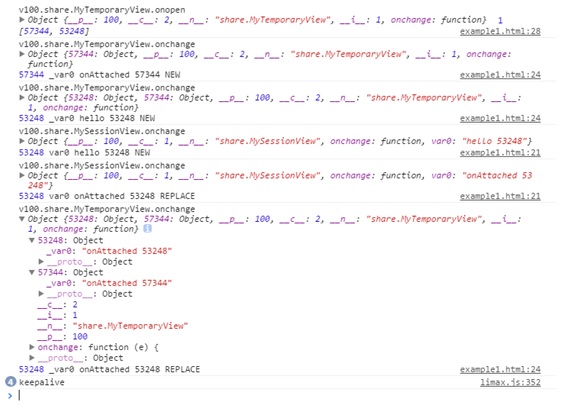
Task: Expand Object under first MyTemporaryView.onchange
Action: click(x=22, y=54)
